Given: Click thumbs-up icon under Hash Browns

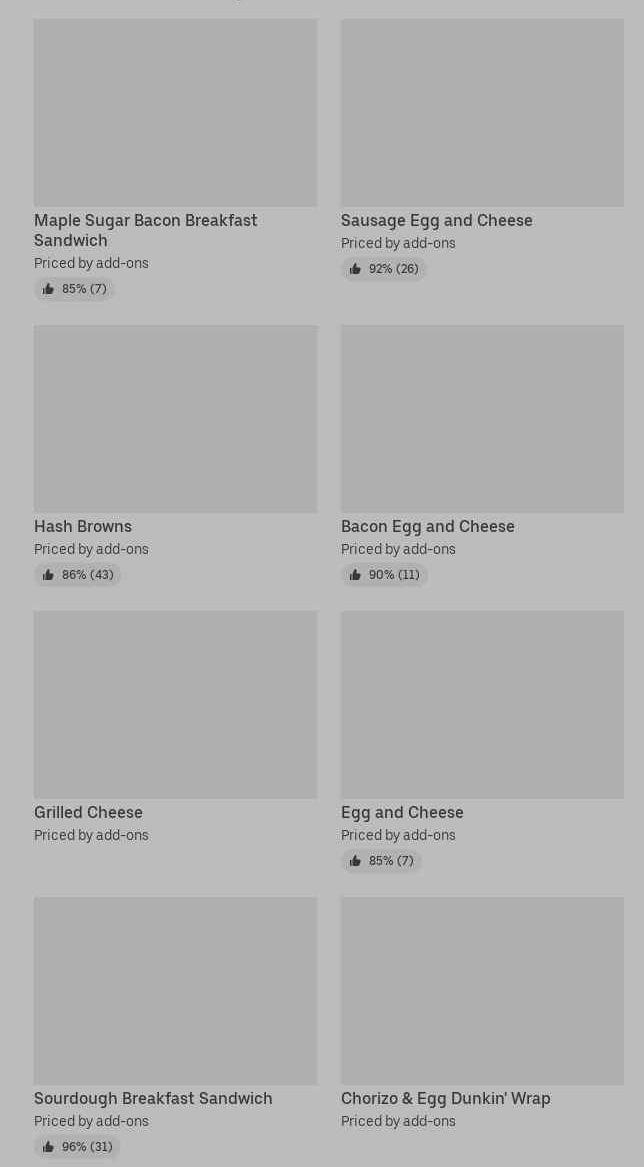Looking at the screenshot, I should (48, 575).
